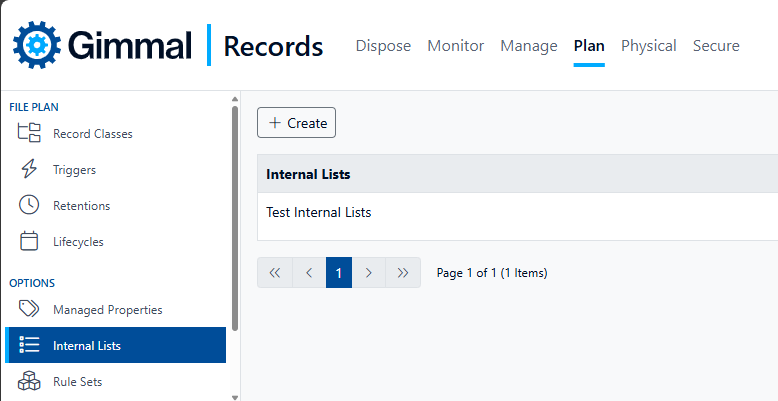Open the Secure tab
778x401 pixels.
click(x=716, y=46)
